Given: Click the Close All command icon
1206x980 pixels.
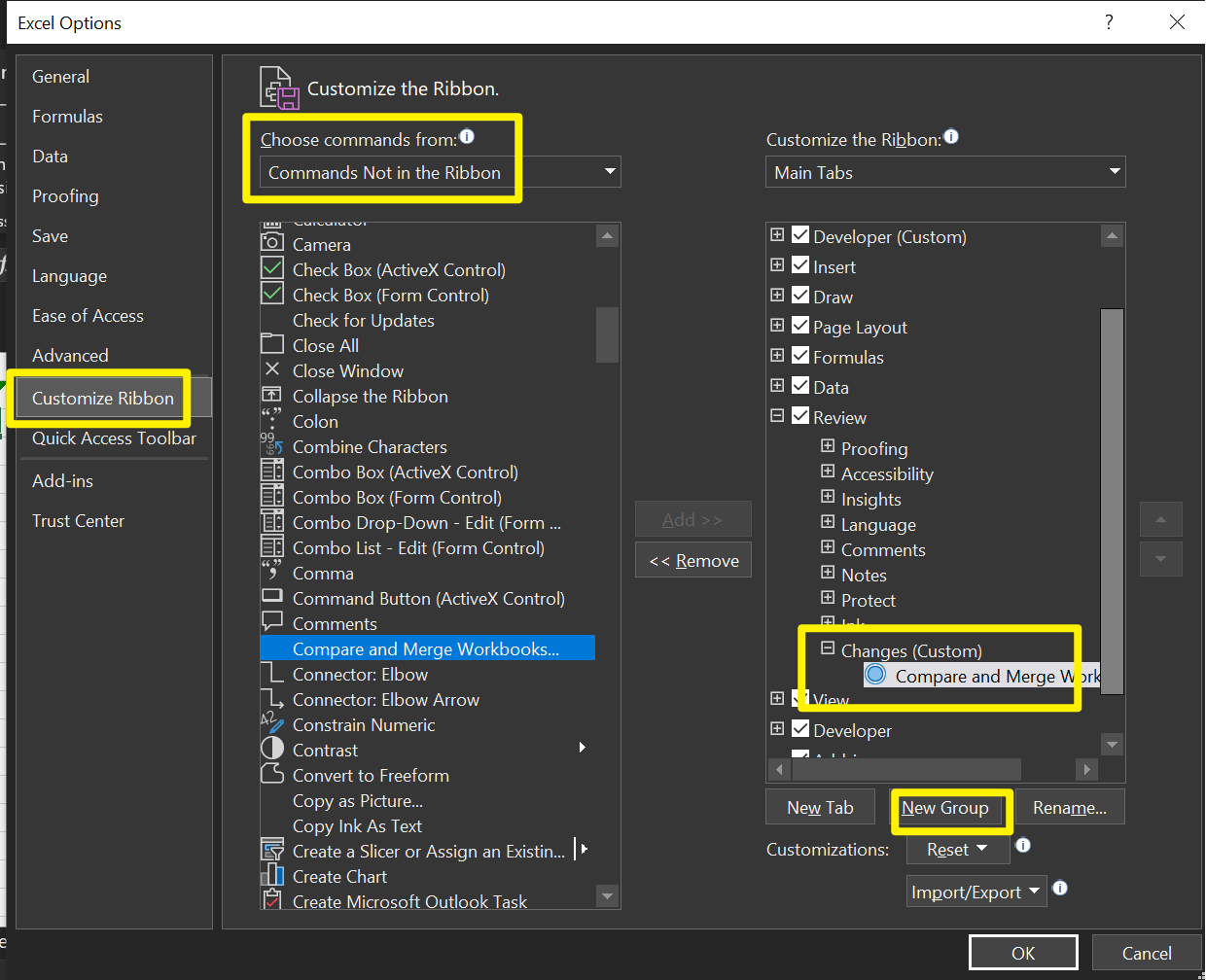Looking at the screenshot, I should click(272, 345).
